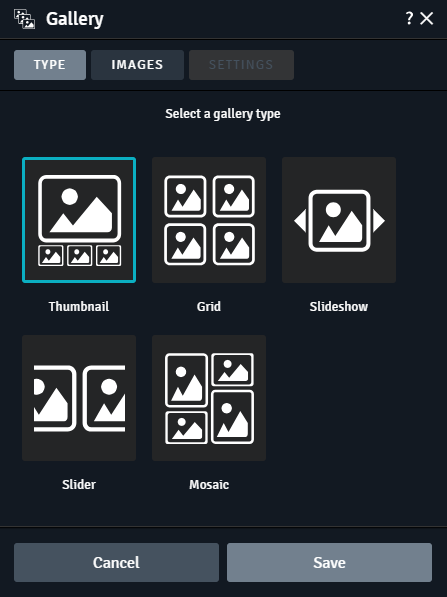Viewport: 447px width, 597px height.
Task: Select the Slider gallery type icon
Action: coord(79,398)
